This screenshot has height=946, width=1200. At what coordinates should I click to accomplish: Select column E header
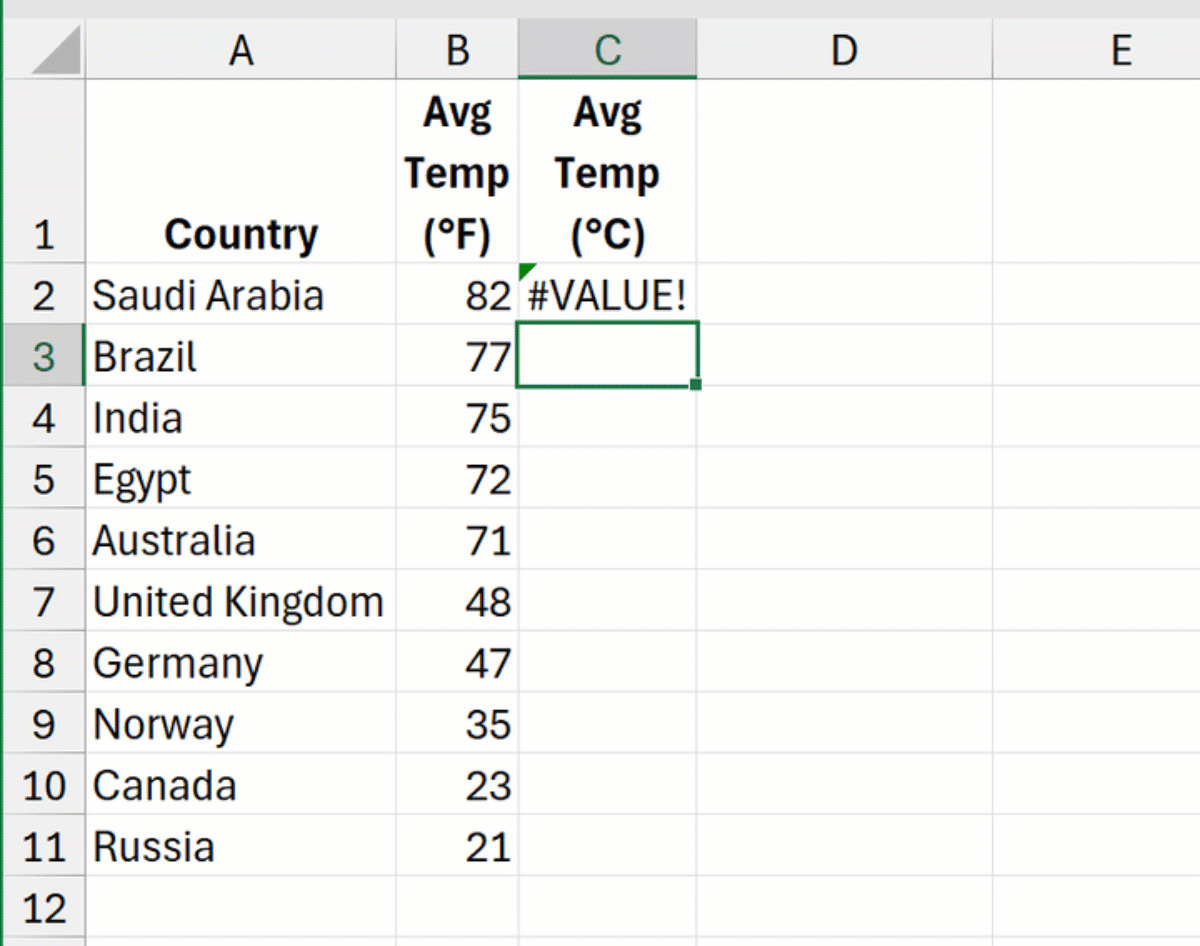point(1097,50)
